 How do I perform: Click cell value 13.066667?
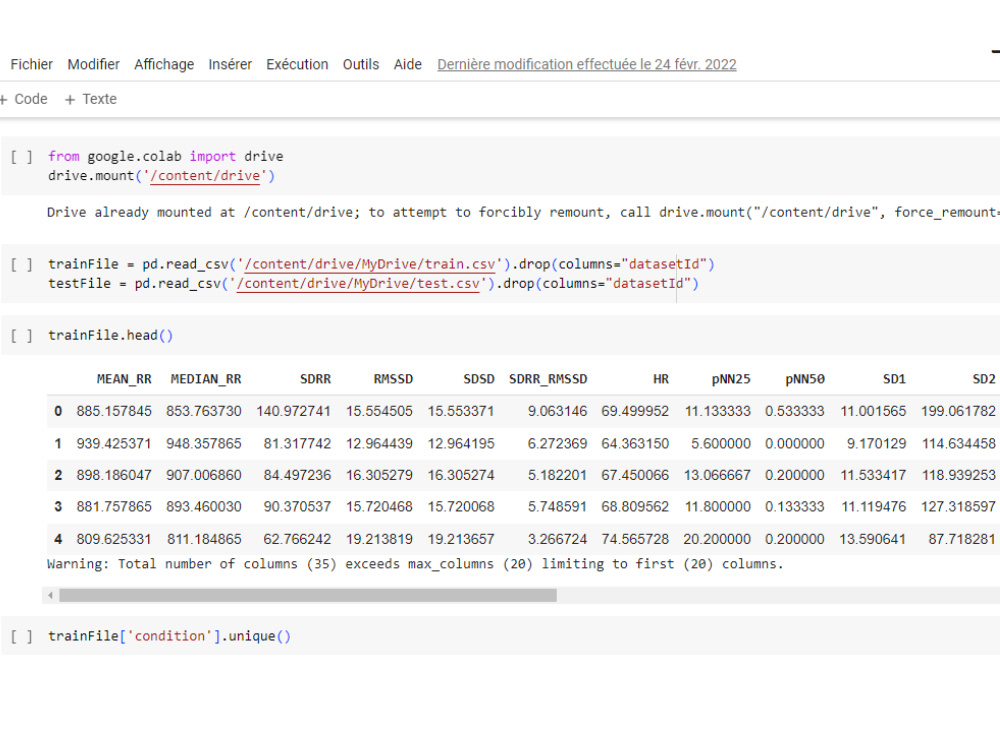tap(717, 476)
